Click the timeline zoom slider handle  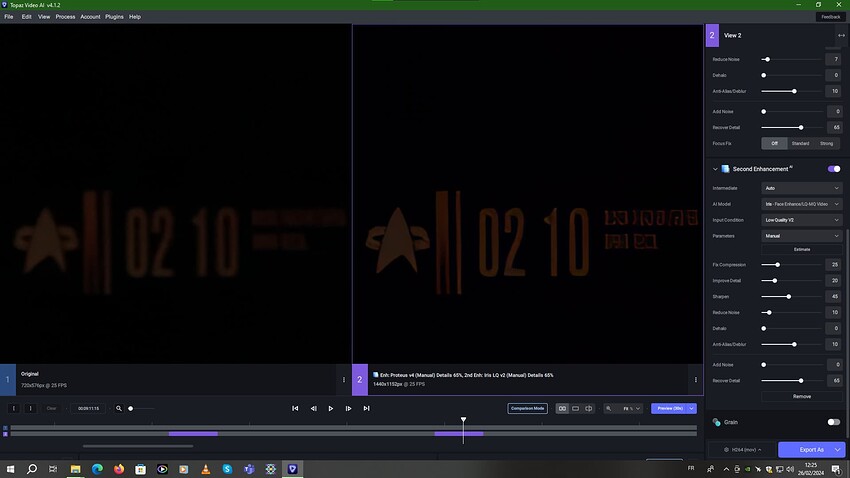[x=131, y=408]
